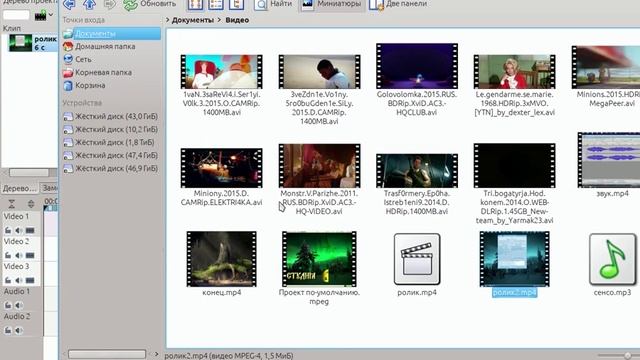This screenshot has height=360, width=640.
Task: Mute the Video 2 track
Action: point(18,256)
